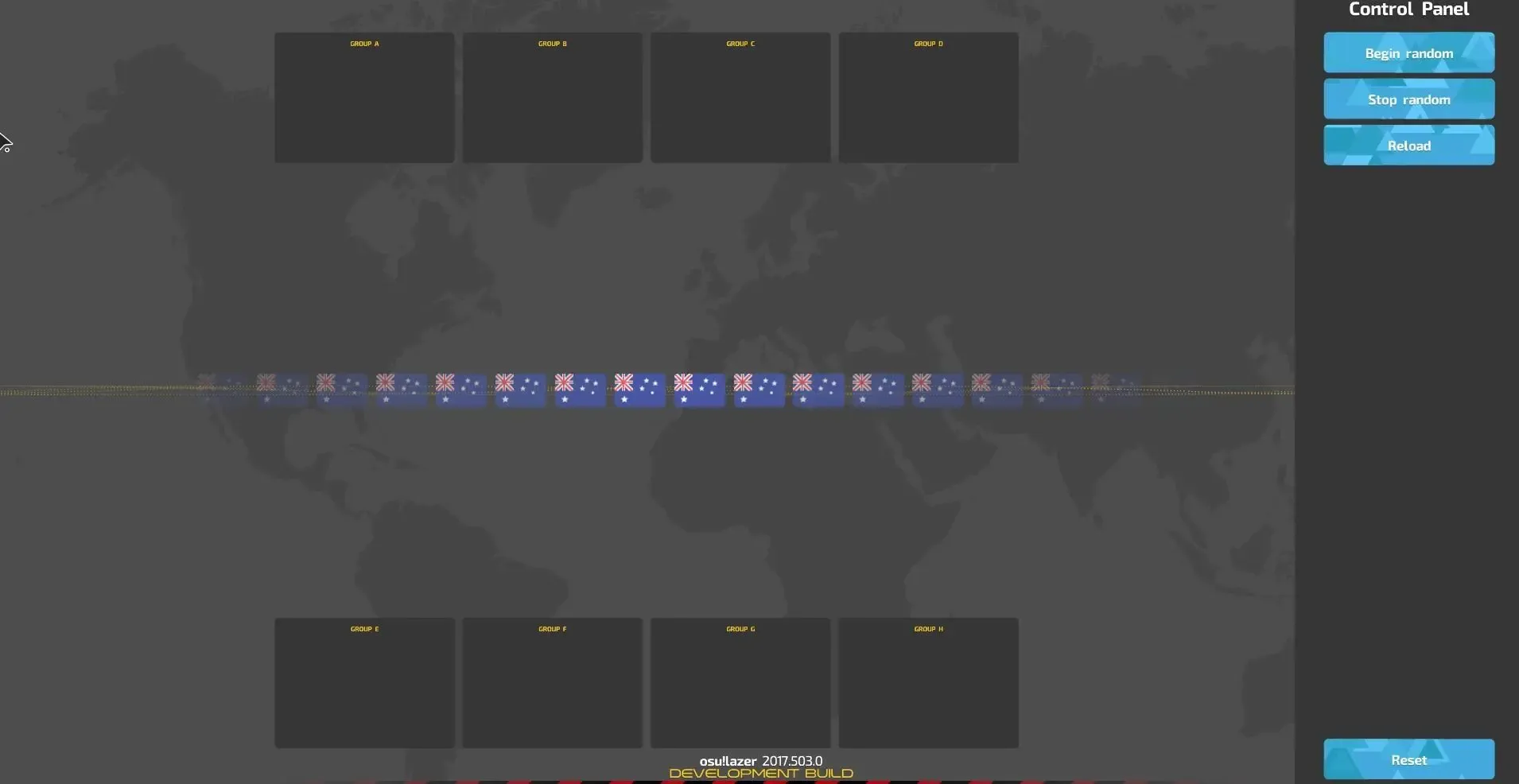Click the second flag from the left in the row
This screenshot has width=1519, height=784.
(282, 390)
